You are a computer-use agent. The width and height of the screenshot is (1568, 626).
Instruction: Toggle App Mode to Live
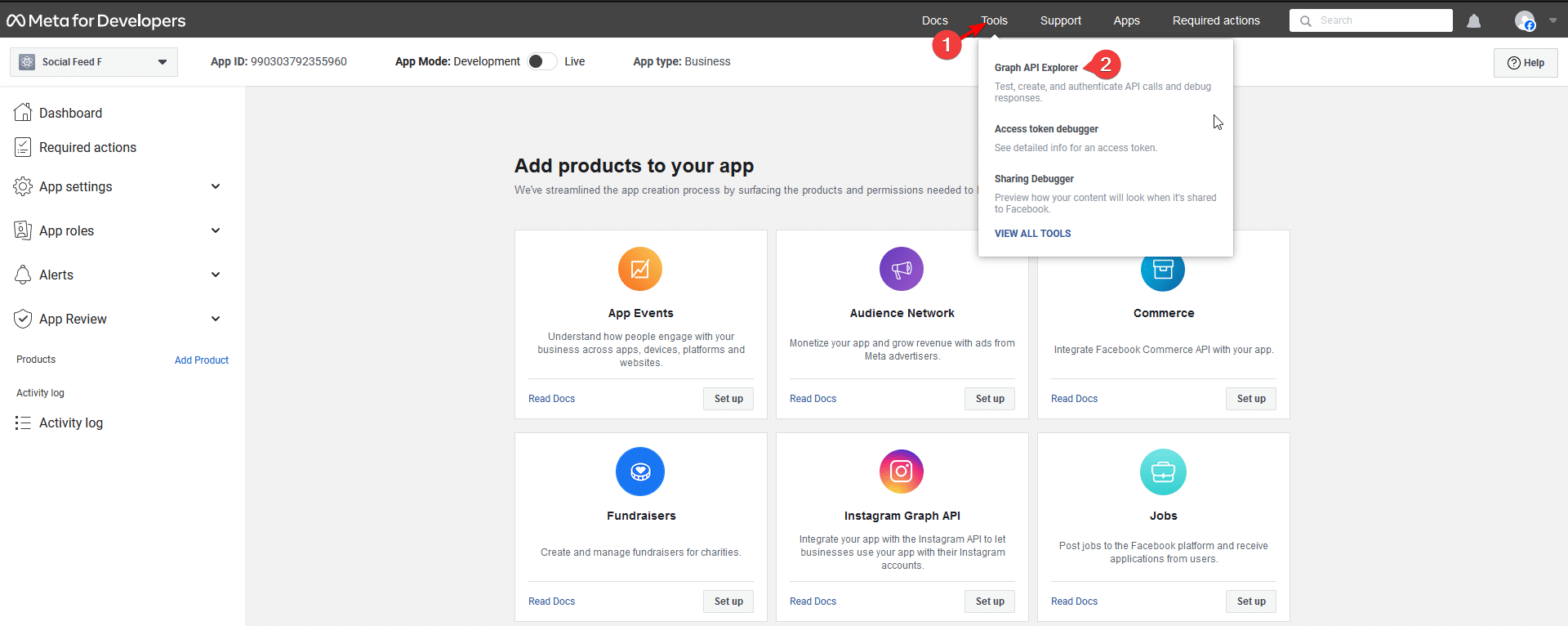(x=542, y=61)
